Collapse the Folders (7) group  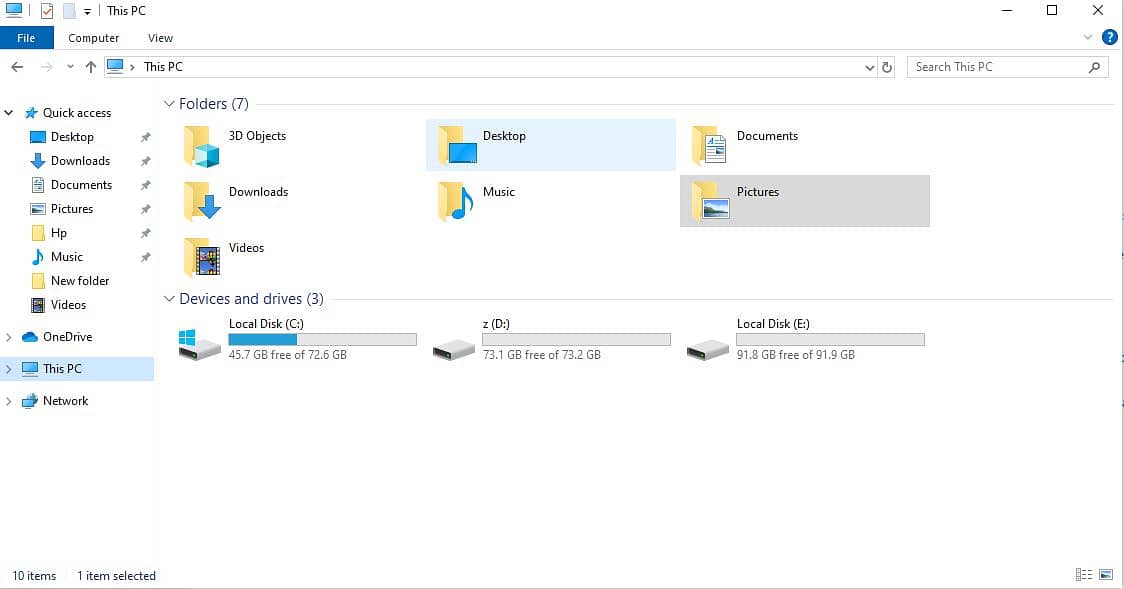169,104
